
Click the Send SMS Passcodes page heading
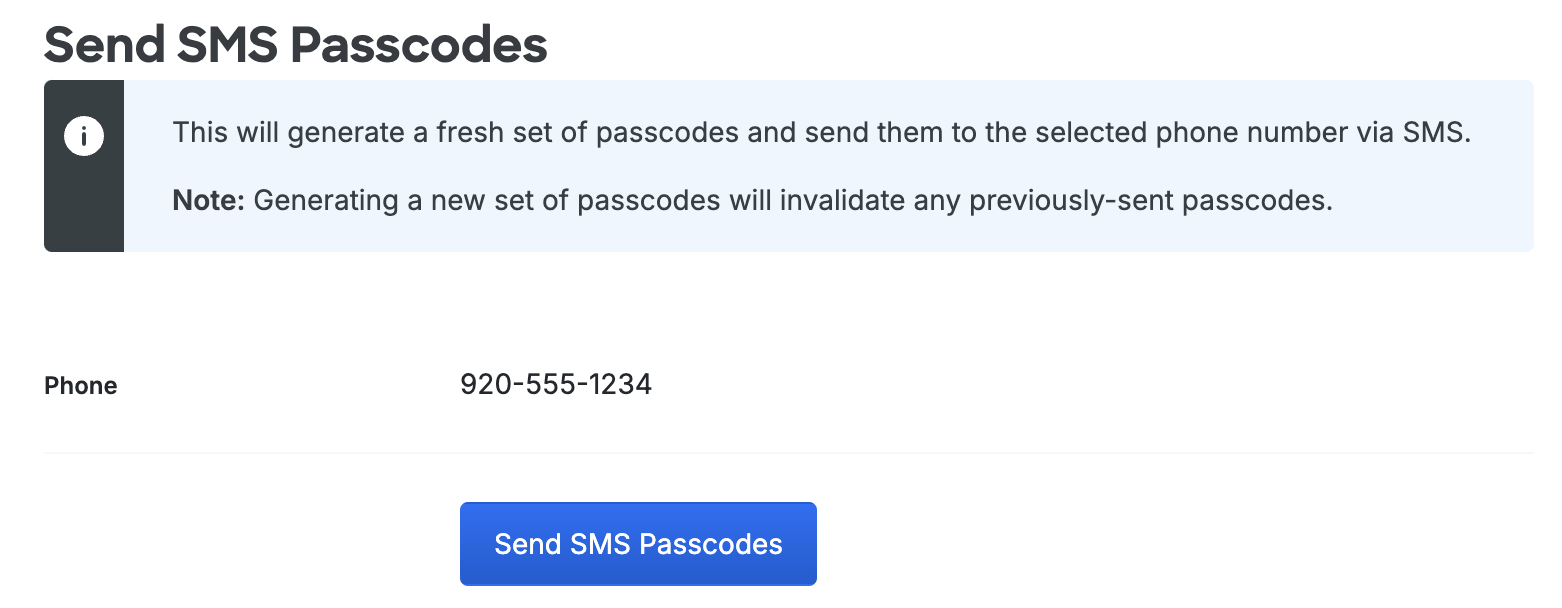tap(295, 44)
